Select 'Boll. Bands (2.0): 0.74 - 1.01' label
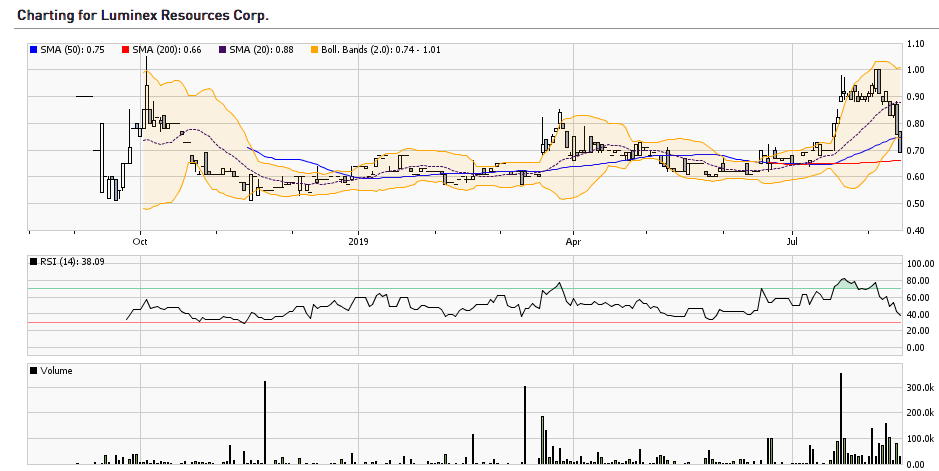 point(381,50)
